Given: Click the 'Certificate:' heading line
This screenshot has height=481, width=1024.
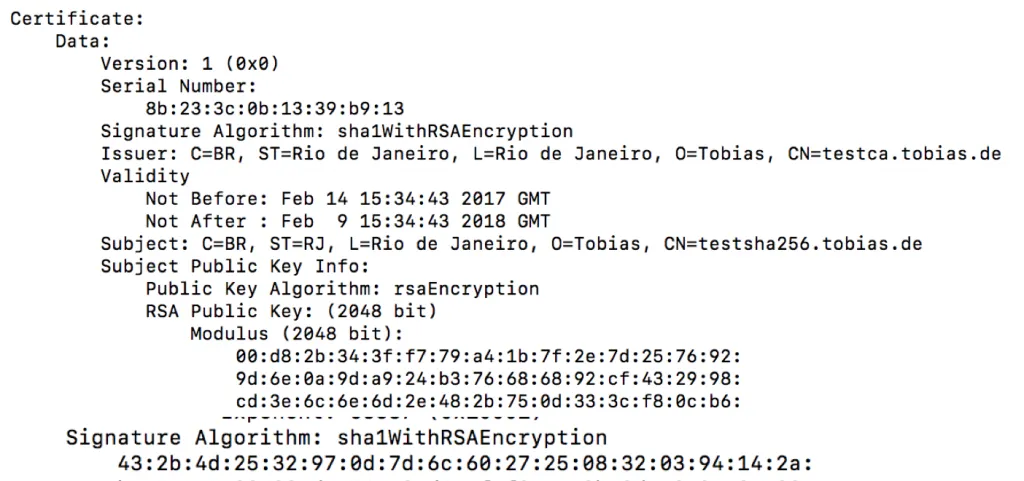Looking at the screenshot, I should [x=76, y=19].
